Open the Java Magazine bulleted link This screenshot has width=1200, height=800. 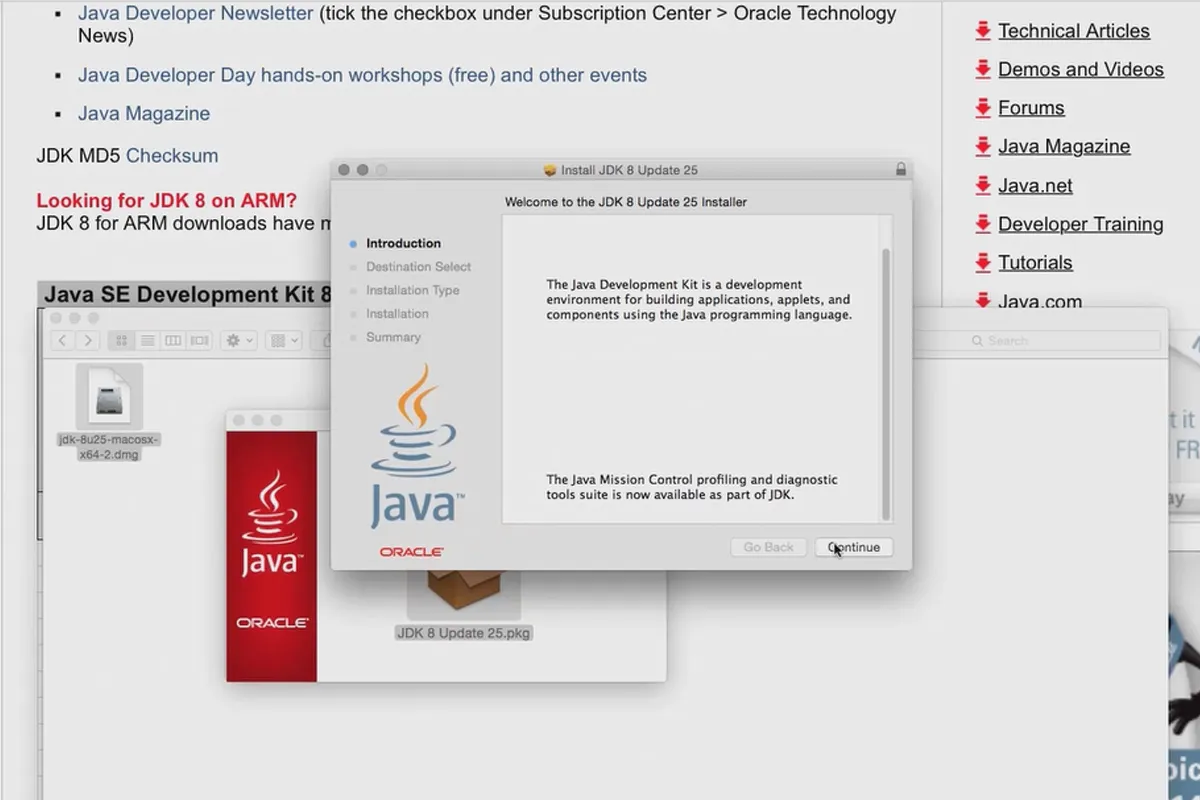(144, 114)
